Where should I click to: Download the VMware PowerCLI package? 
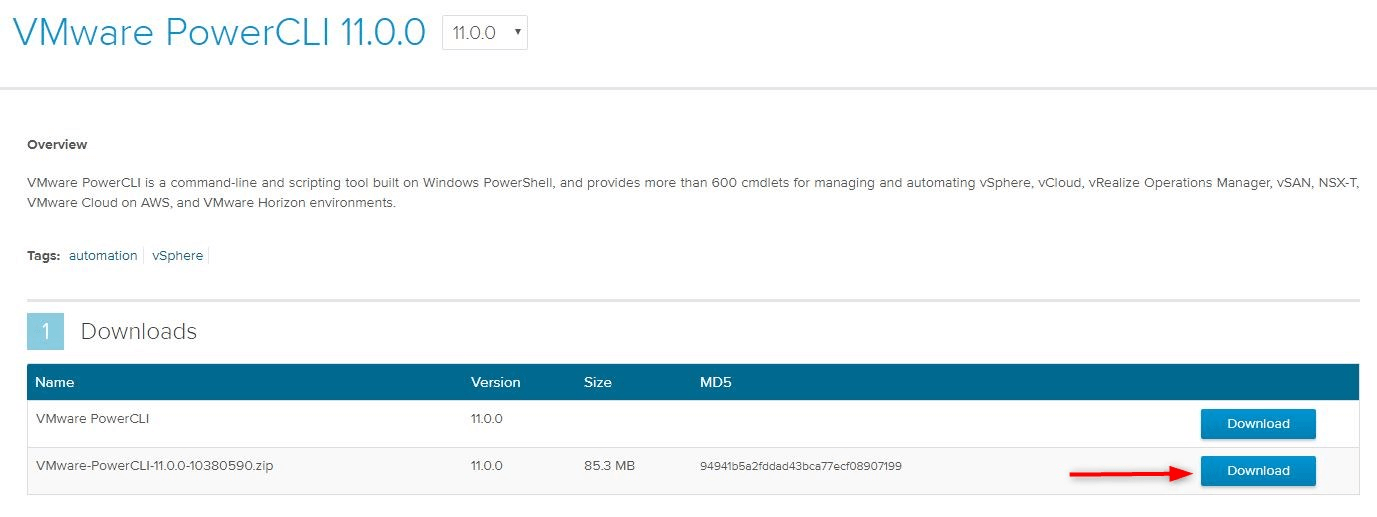click(x=1258, y=424)
